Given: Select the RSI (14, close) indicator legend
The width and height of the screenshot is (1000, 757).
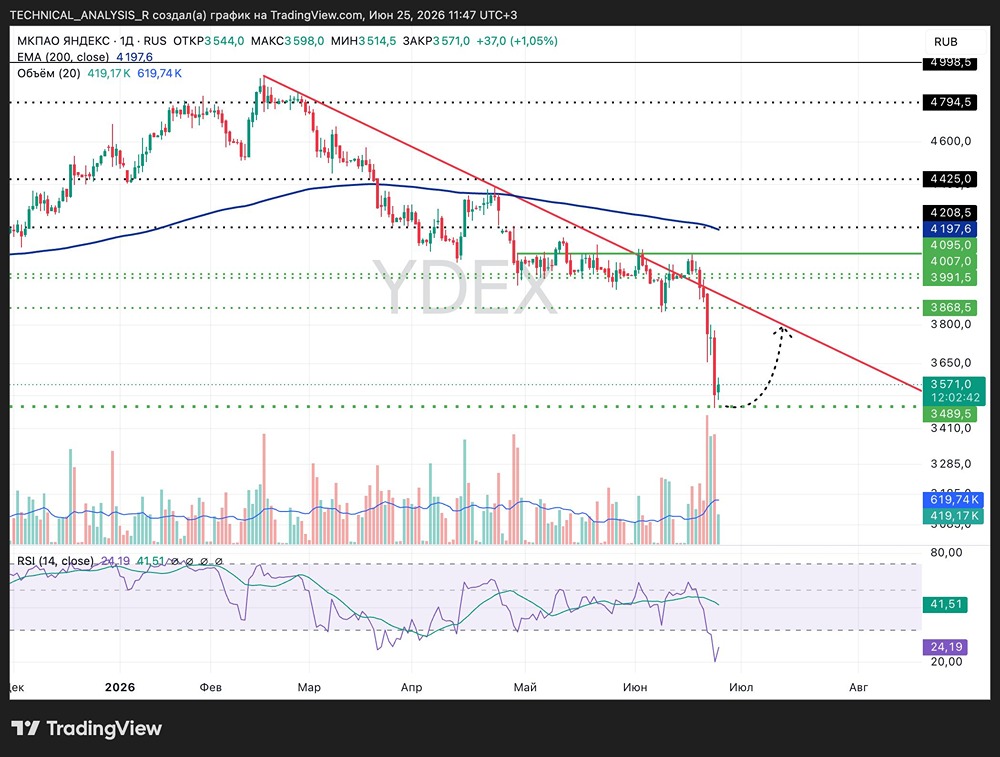Looking at the screenshot, I should click(55, 561).
